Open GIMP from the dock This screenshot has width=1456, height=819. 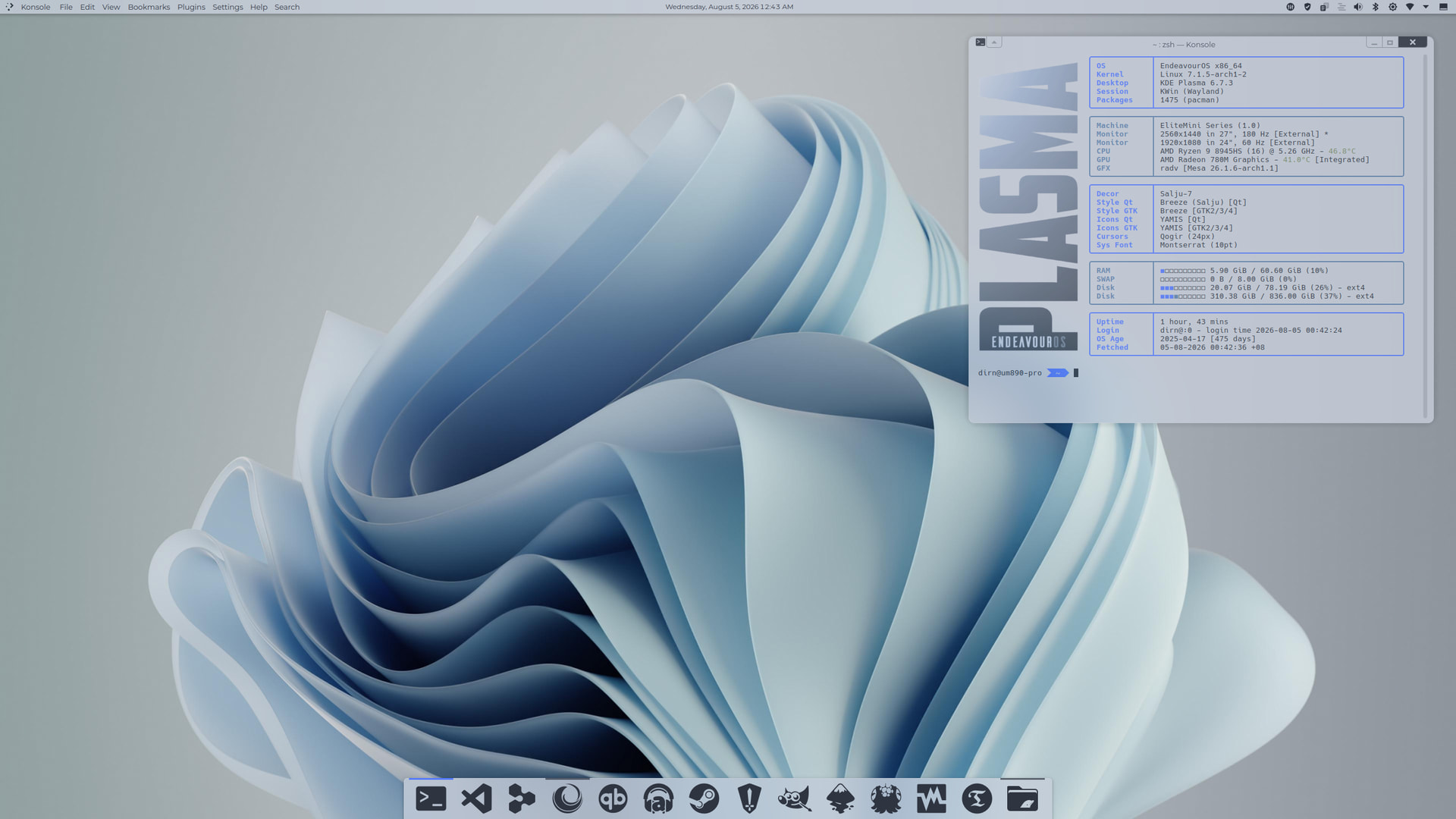click(x=795, y=799)
